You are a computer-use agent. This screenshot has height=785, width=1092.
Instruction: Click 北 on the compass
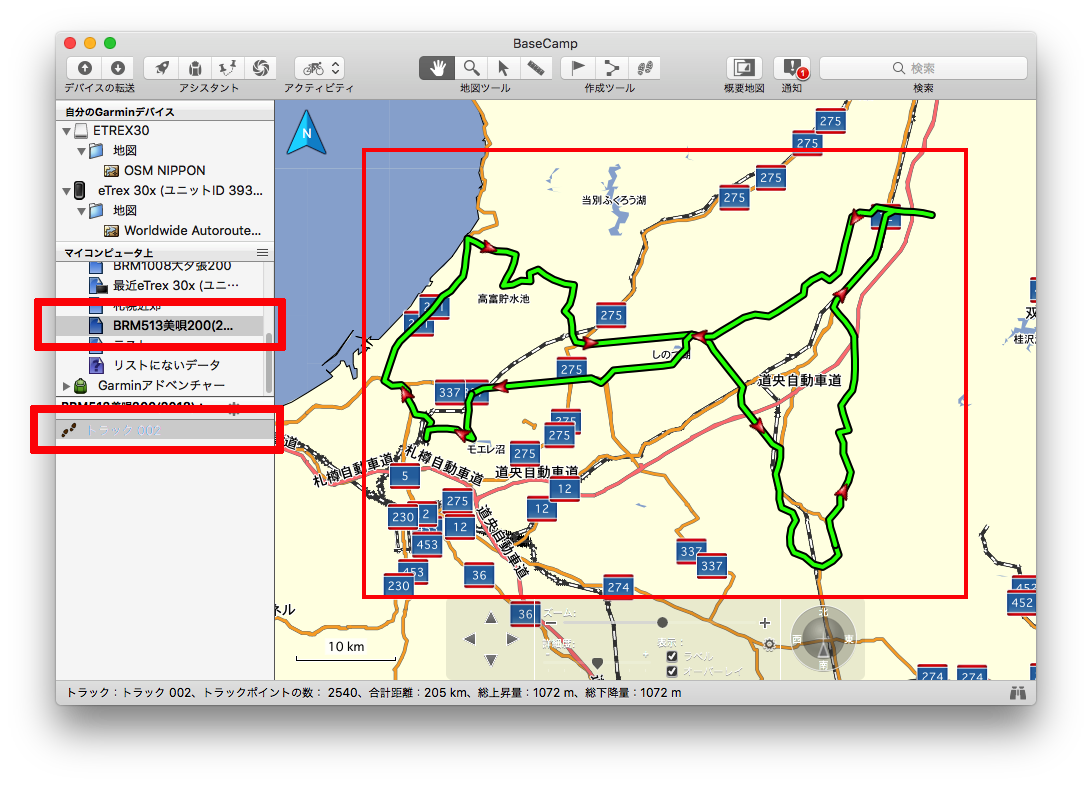(x=823, y=612)
